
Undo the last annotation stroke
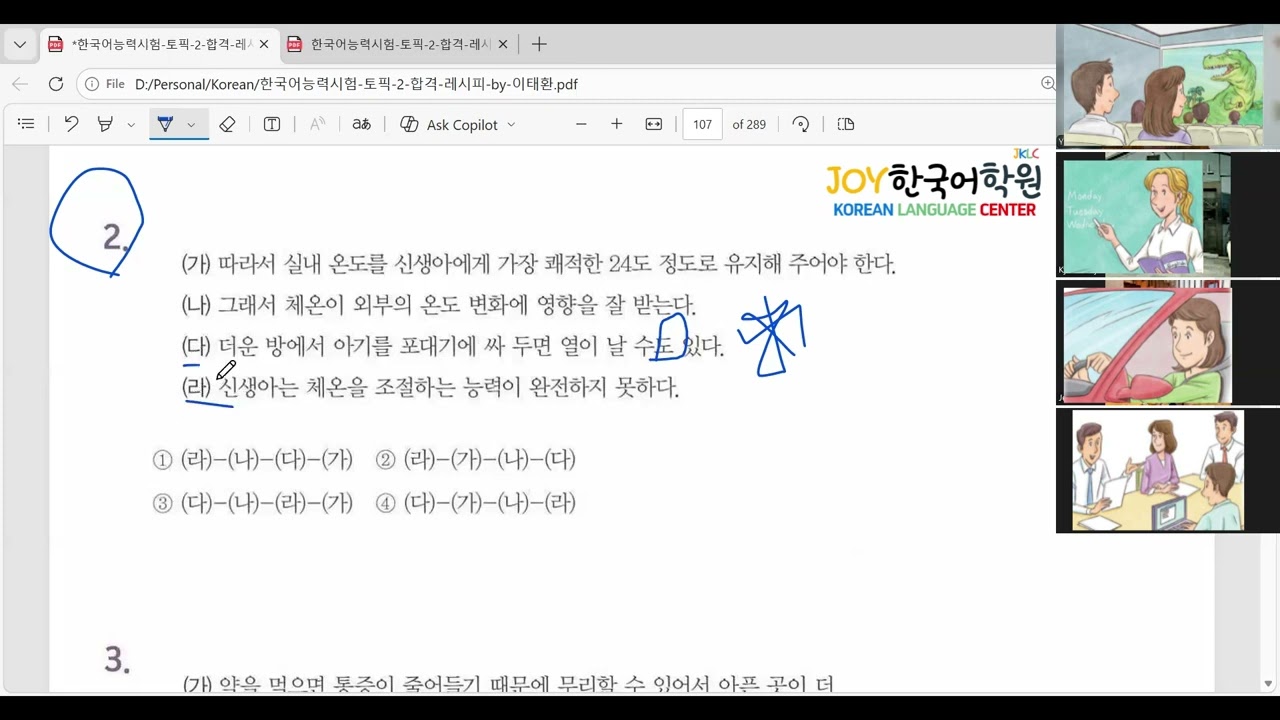pos(71,124)
